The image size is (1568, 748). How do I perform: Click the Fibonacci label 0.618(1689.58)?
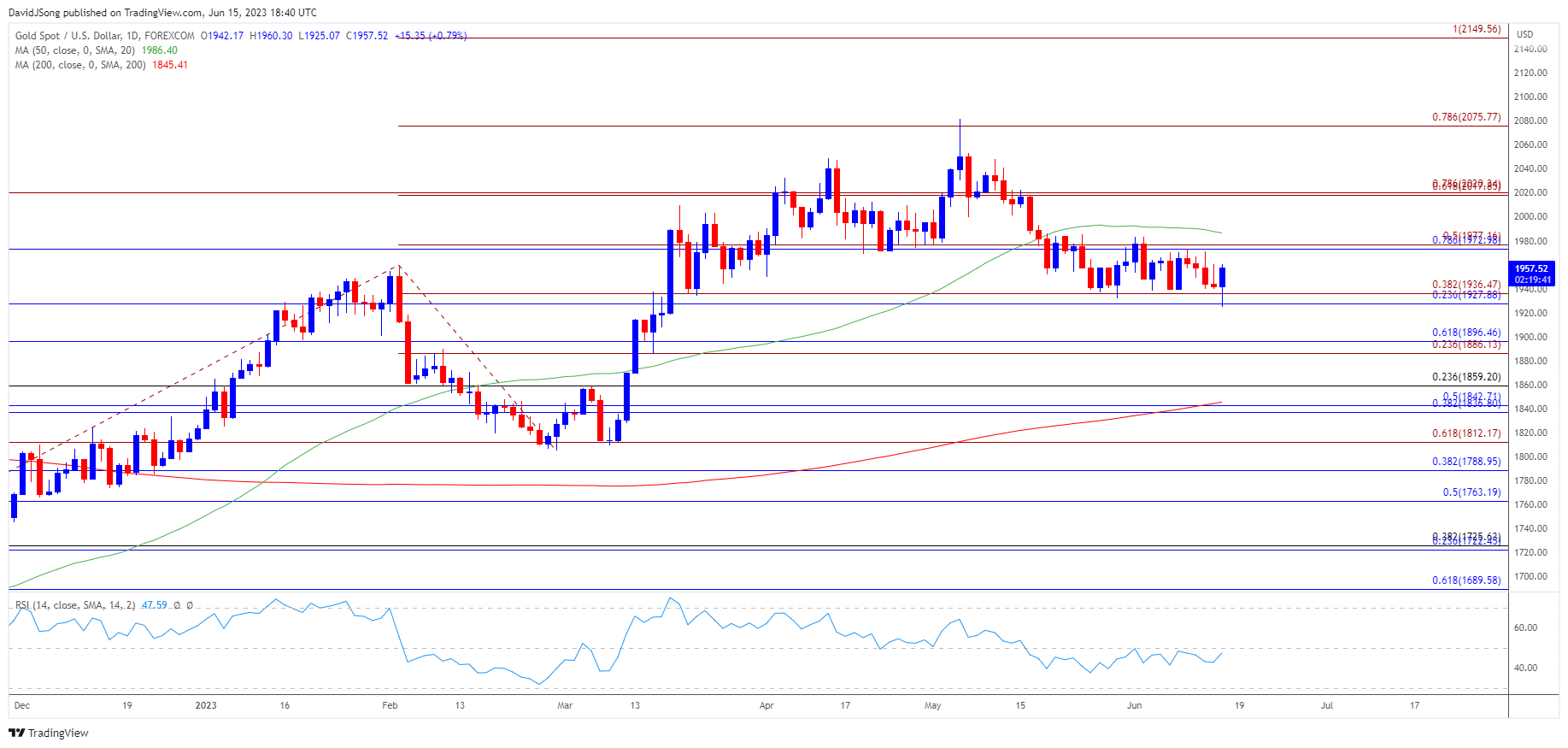point(1466,580)
